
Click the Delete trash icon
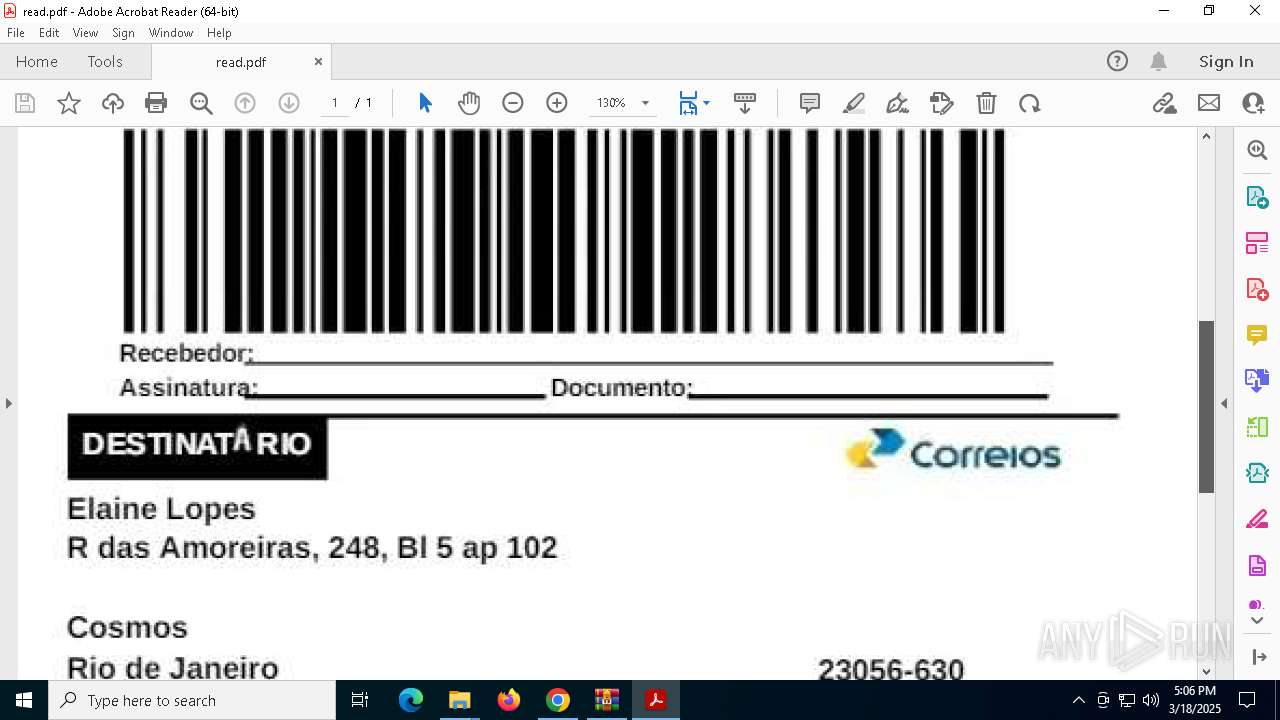pos(986,103)
